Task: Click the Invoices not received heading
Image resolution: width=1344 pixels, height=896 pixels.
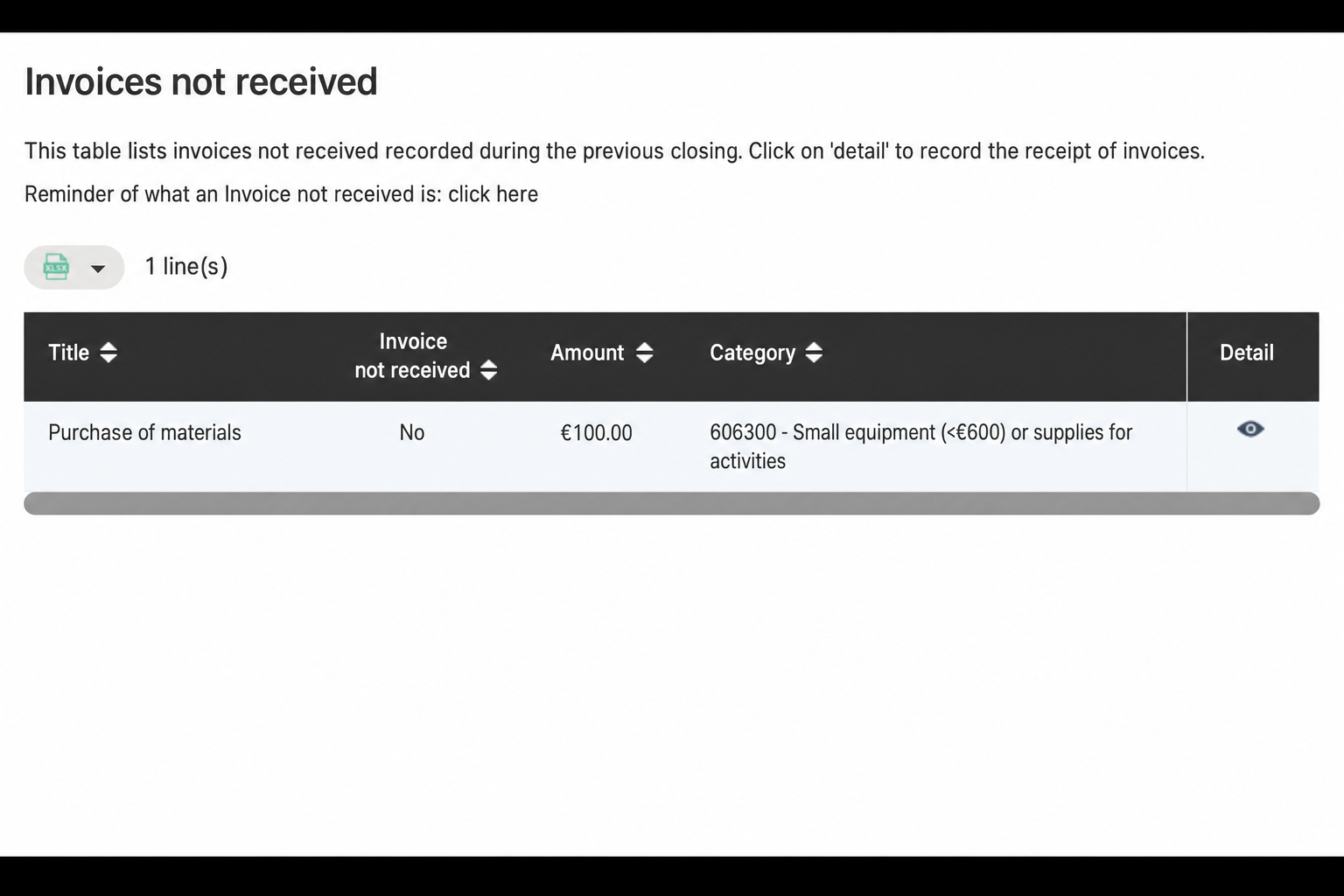Action: (201, 81)
